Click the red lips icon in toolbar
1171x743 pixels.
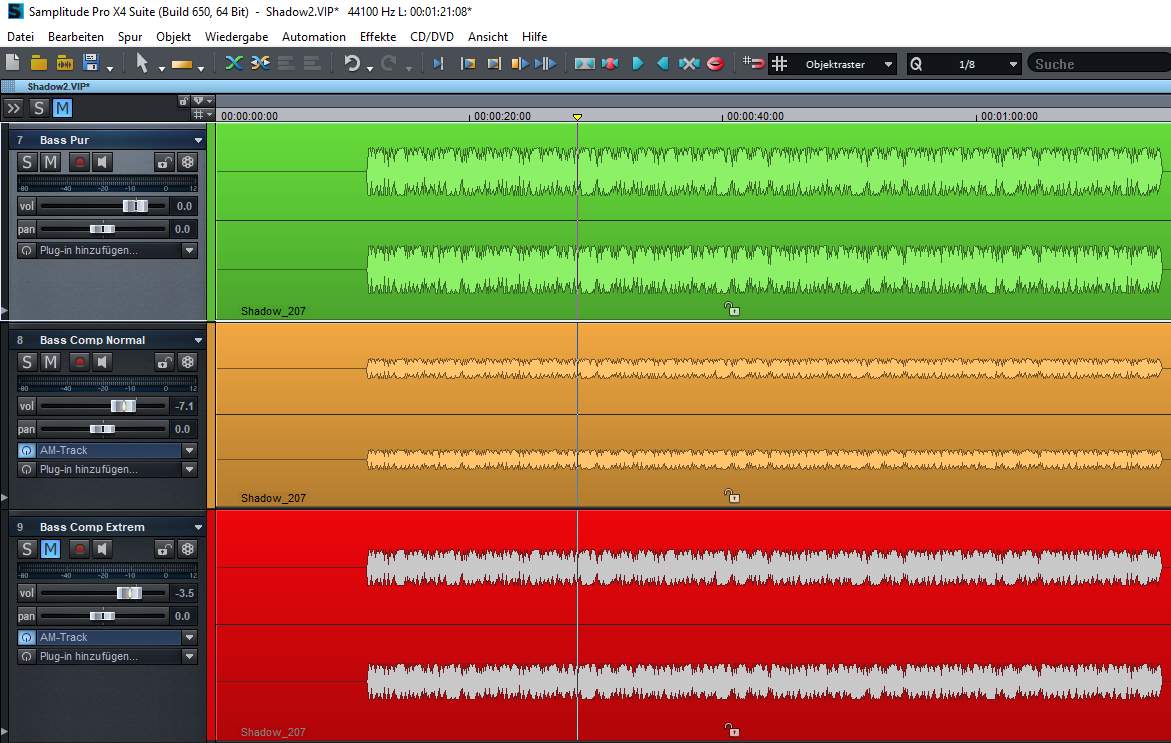715,63
